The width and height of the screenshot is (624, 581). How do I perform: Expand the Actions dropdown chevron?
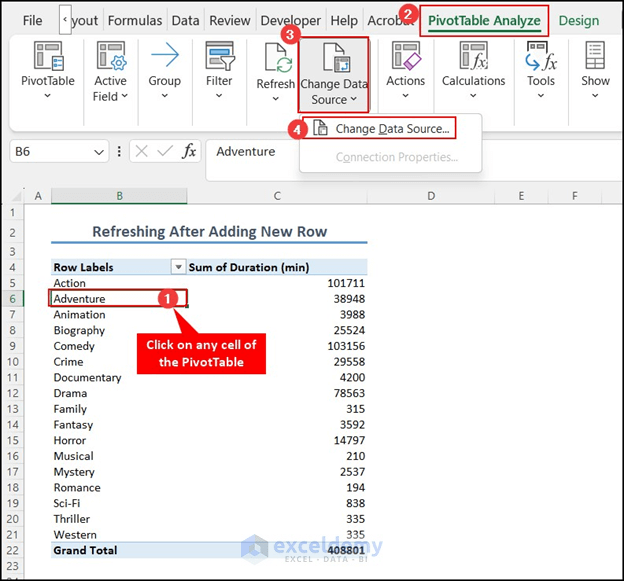406,96
